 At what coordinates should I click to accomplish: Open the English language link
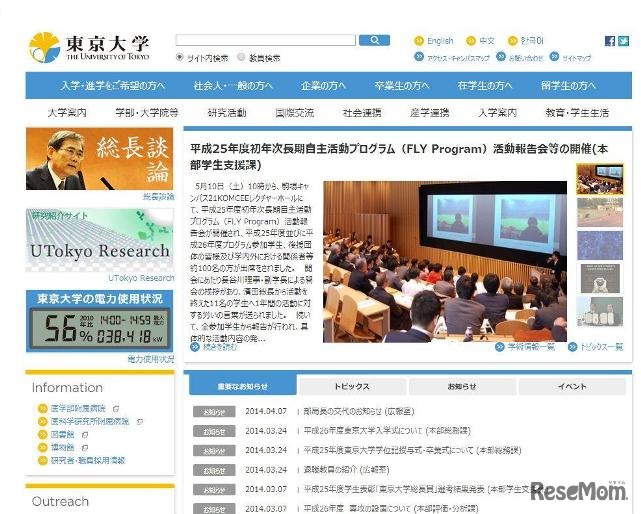coord(440,41)
